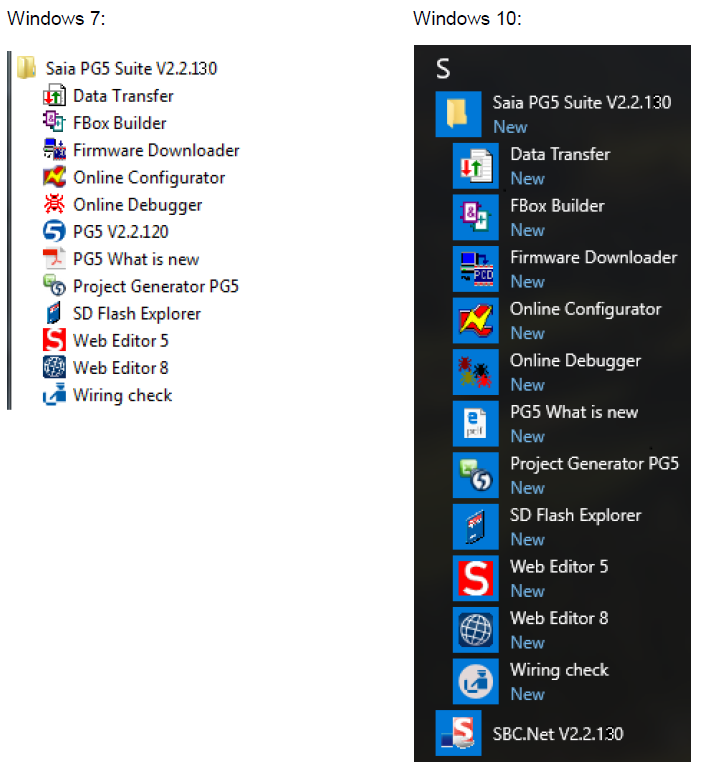Click Wiring check label, Windows 10

click(559, 670)
